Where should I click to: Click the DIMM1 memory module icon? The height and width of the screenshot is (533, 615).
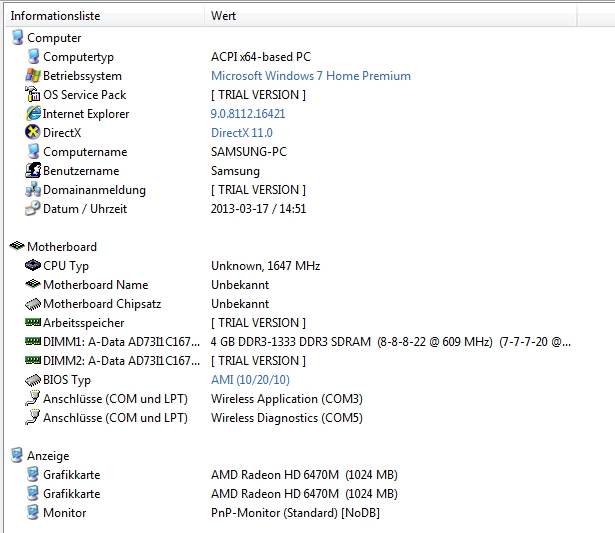[x=33, y=341]
